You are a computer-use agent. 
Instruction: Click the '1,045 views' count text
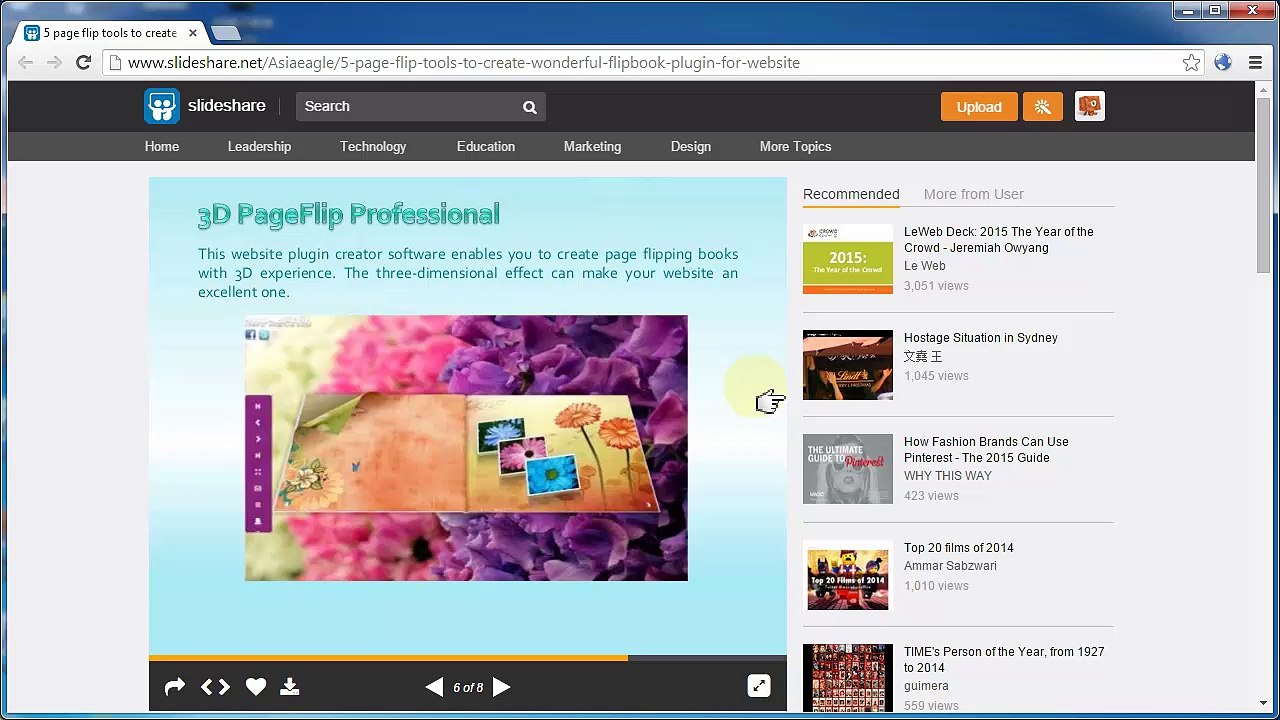click(936, 376)
